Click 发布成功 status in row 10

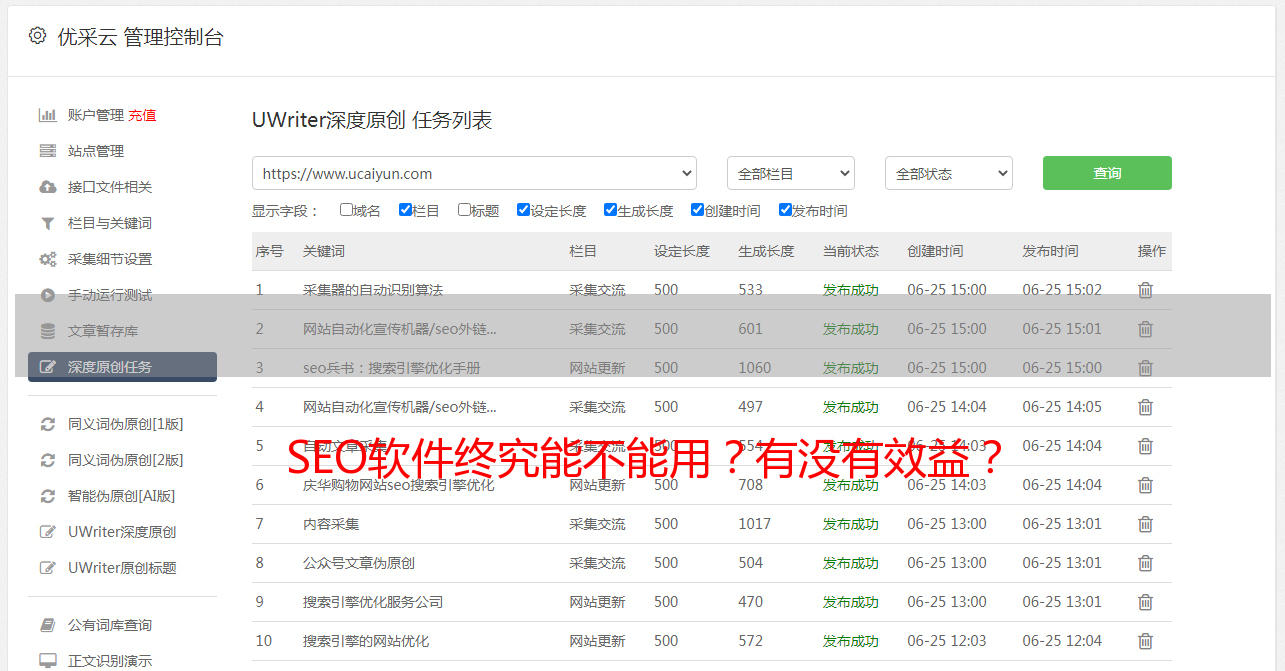pyautogui.click(x=851, y=641)
